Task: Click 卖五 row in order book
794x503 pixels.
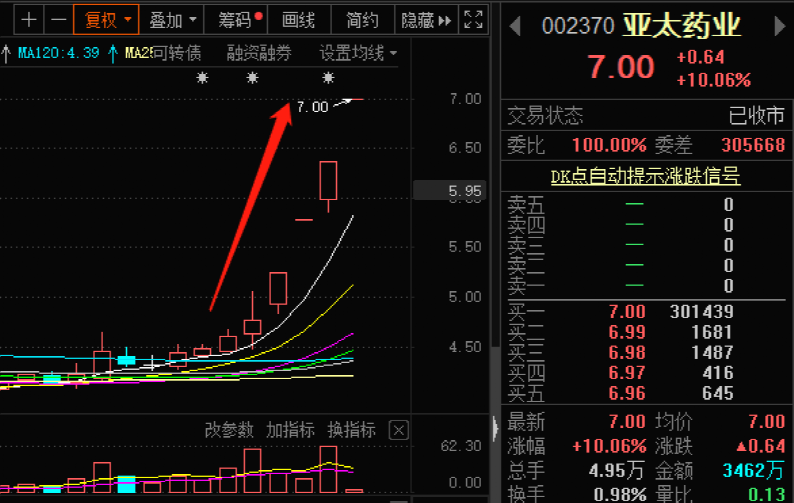Action: pos(646,204)
